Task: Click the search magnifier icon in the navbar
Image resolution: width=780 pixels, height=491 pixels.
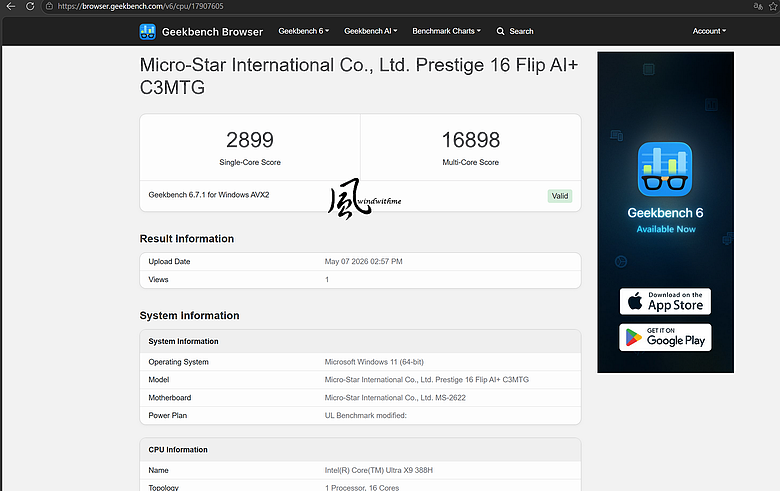Action: [500, 31]
